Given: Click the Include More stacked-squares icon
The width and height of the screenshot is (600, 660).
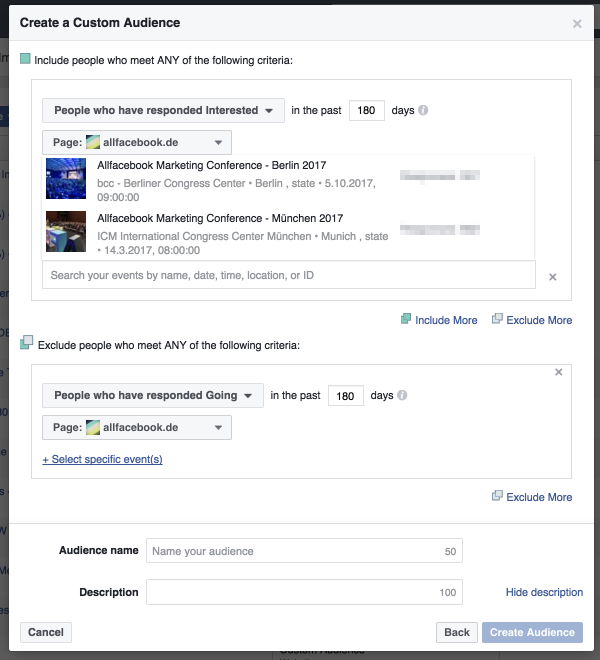Looking at the screenshot, I should [406, 319].
